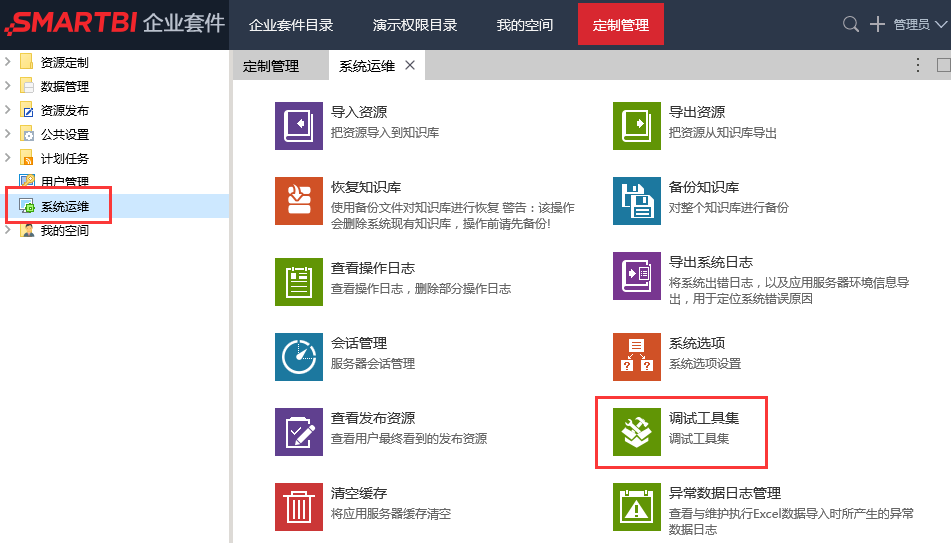Click the 异常数据日志管理 title link
The width and height of the screenshot is (951, 543).
pyautogui.click(x=725, y=493)
